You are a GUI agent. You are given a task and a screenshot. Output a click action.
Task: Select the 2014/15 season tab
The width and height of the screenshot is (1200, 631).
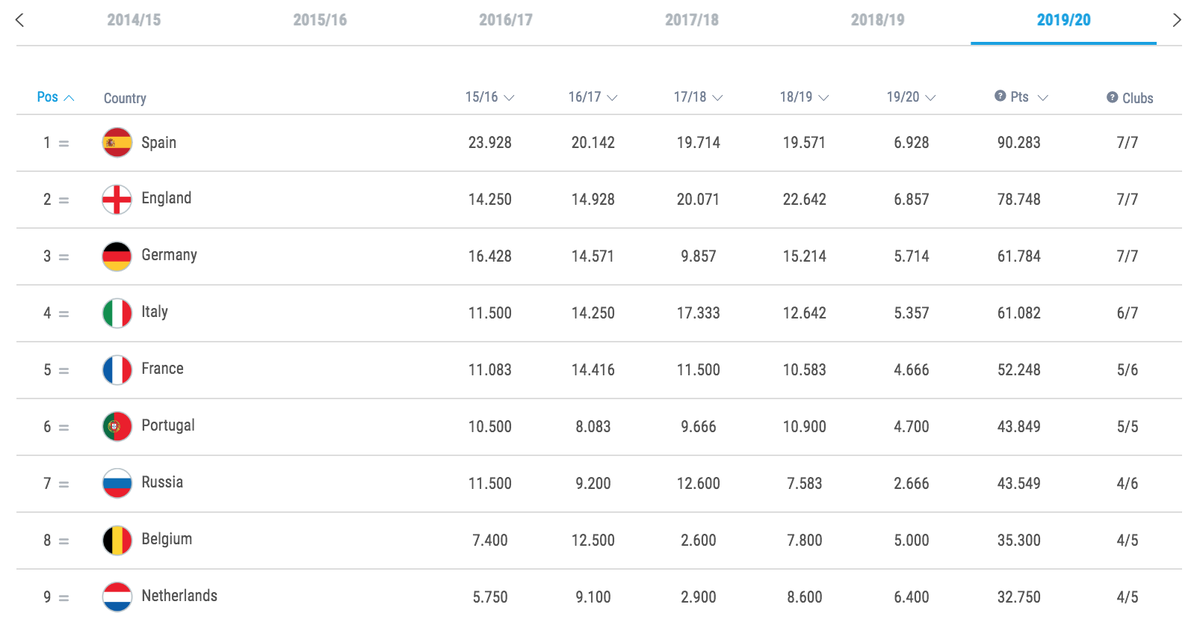point(134,20)
